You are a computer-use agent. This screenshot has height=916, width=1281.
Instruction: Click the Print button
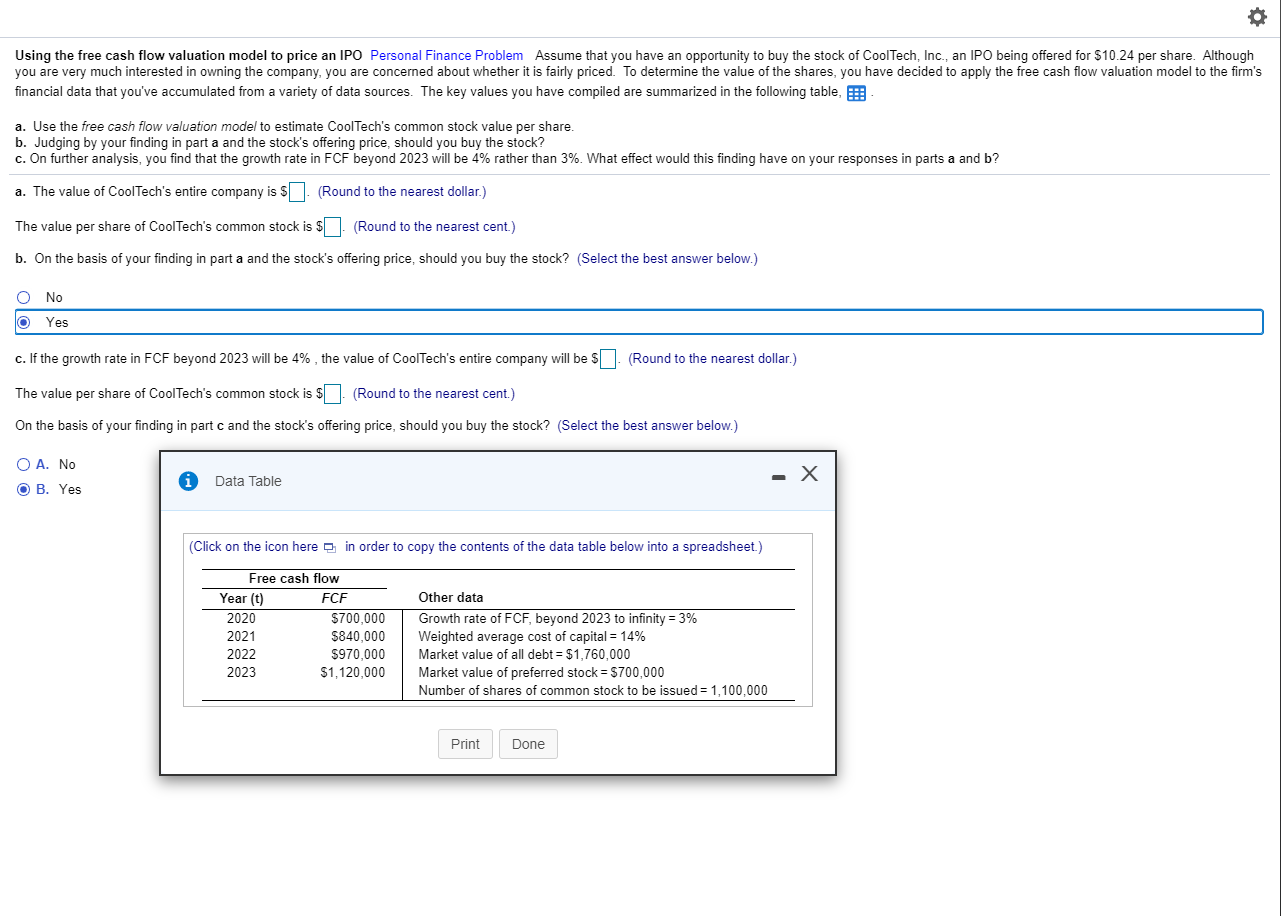click(465, 744)
